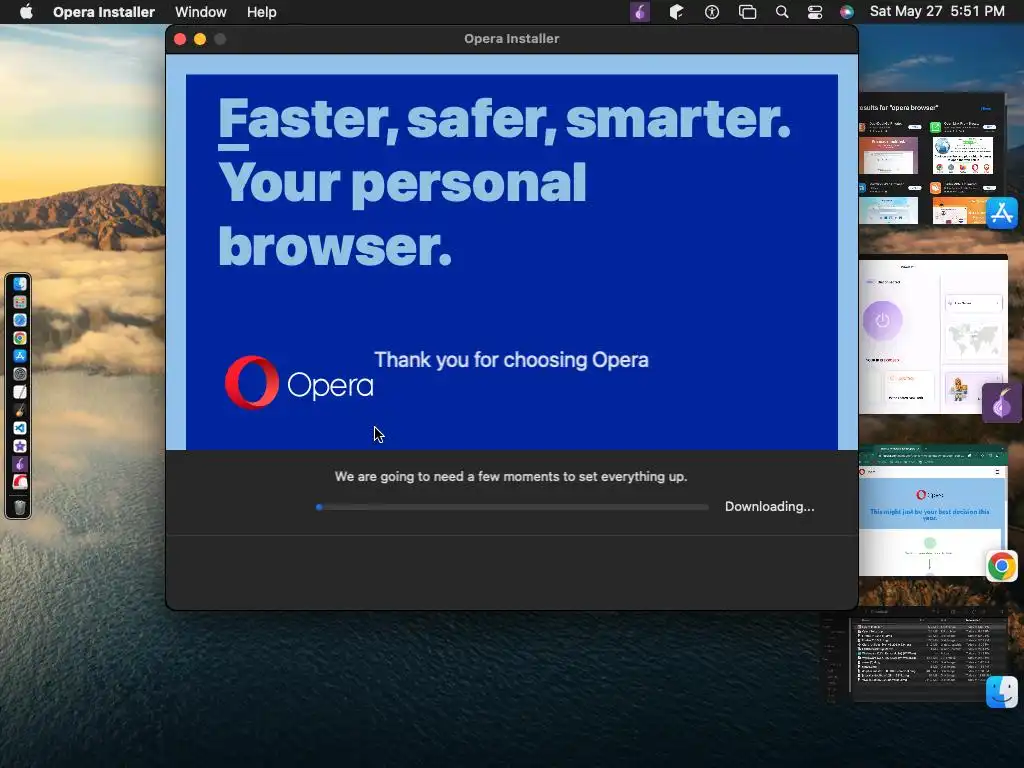Viewport: 1024px width, 768px height.
Task: Open the App Store dock icon
Action: tap(20, 356)
